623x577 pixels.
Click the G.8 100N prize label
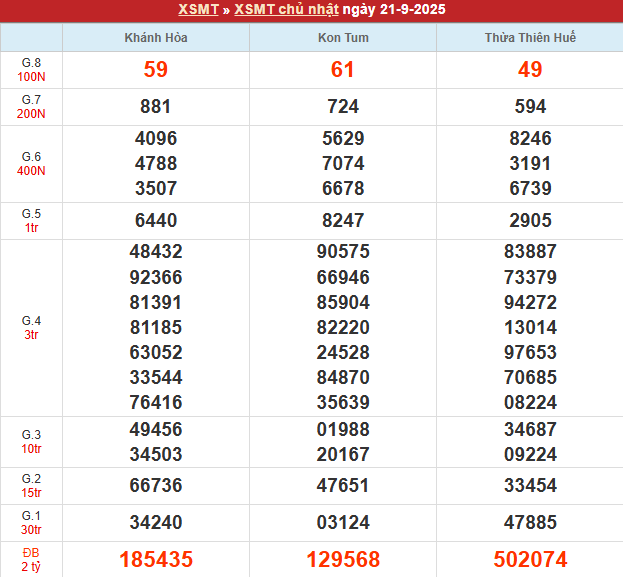click(x=31, y=70)
